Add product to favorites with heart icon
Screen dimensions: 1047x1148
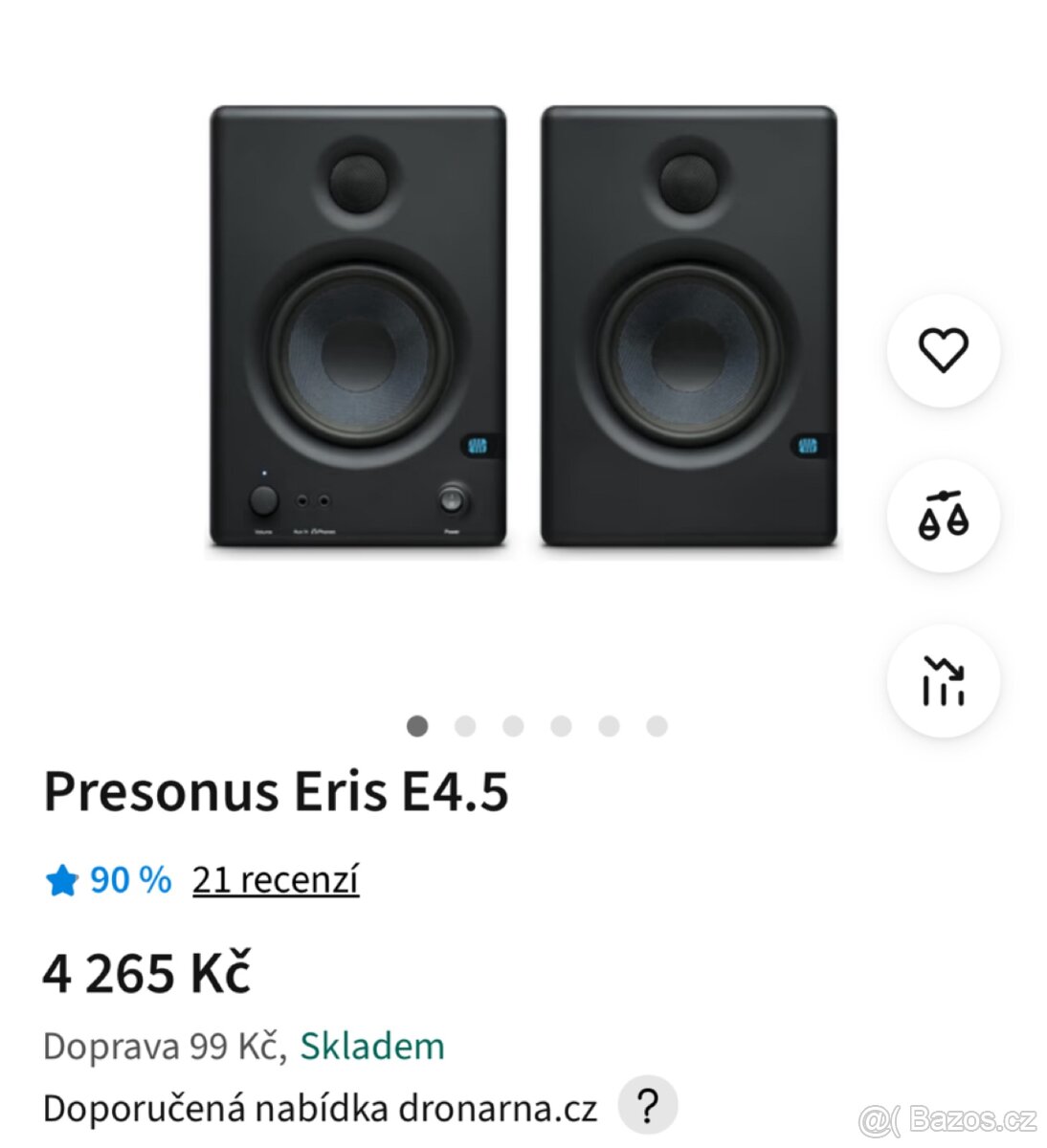(x=944, y=350)
